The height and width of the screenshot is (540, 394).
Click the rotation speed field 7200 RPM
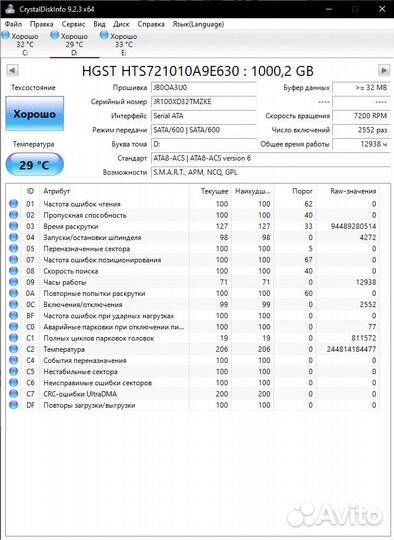coord(361,116)
